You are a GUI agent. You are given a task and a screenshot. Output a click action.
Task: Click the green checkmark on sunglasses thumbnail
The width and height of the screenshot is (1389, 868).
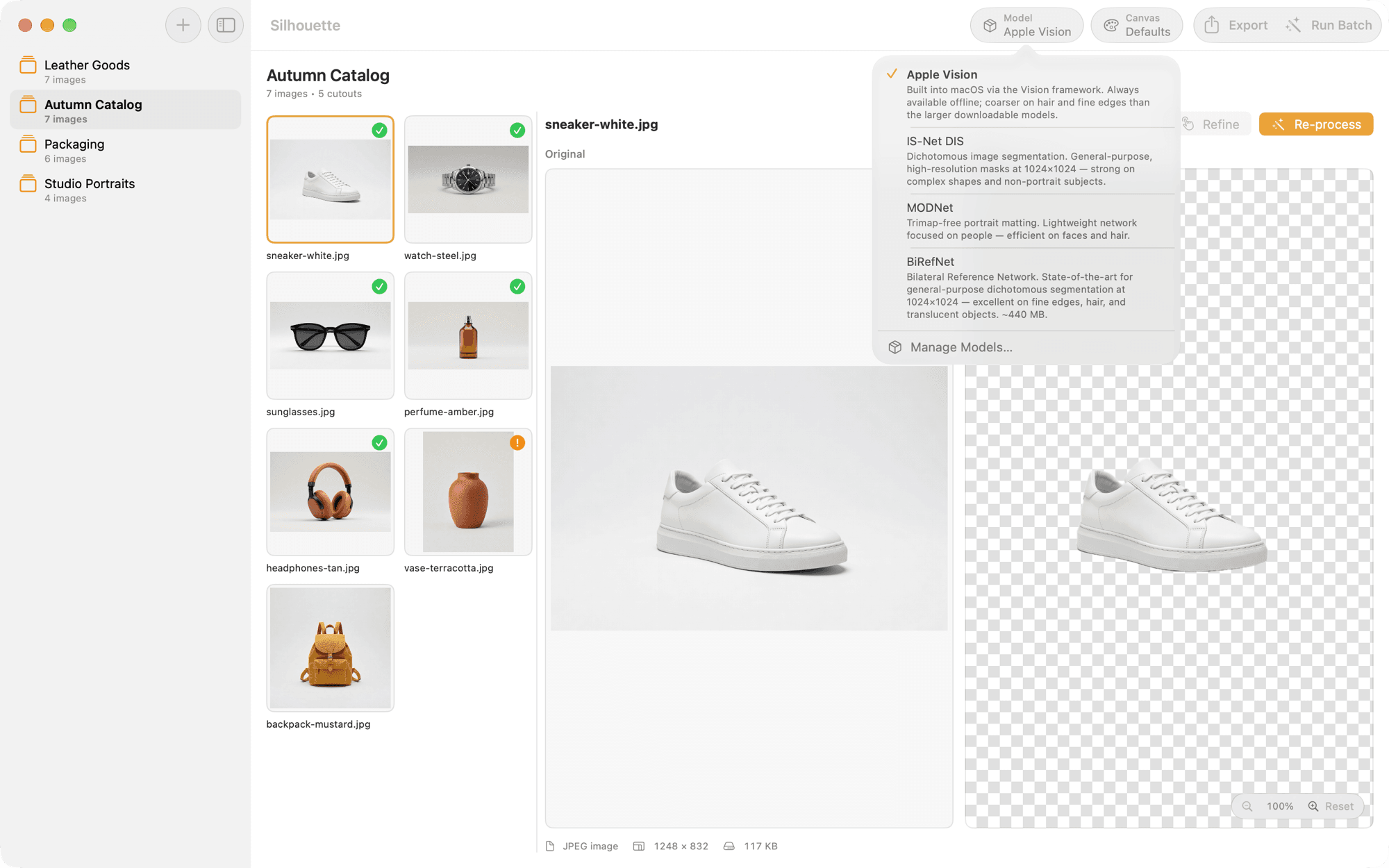pyautogui.click(x=379, y=286)
